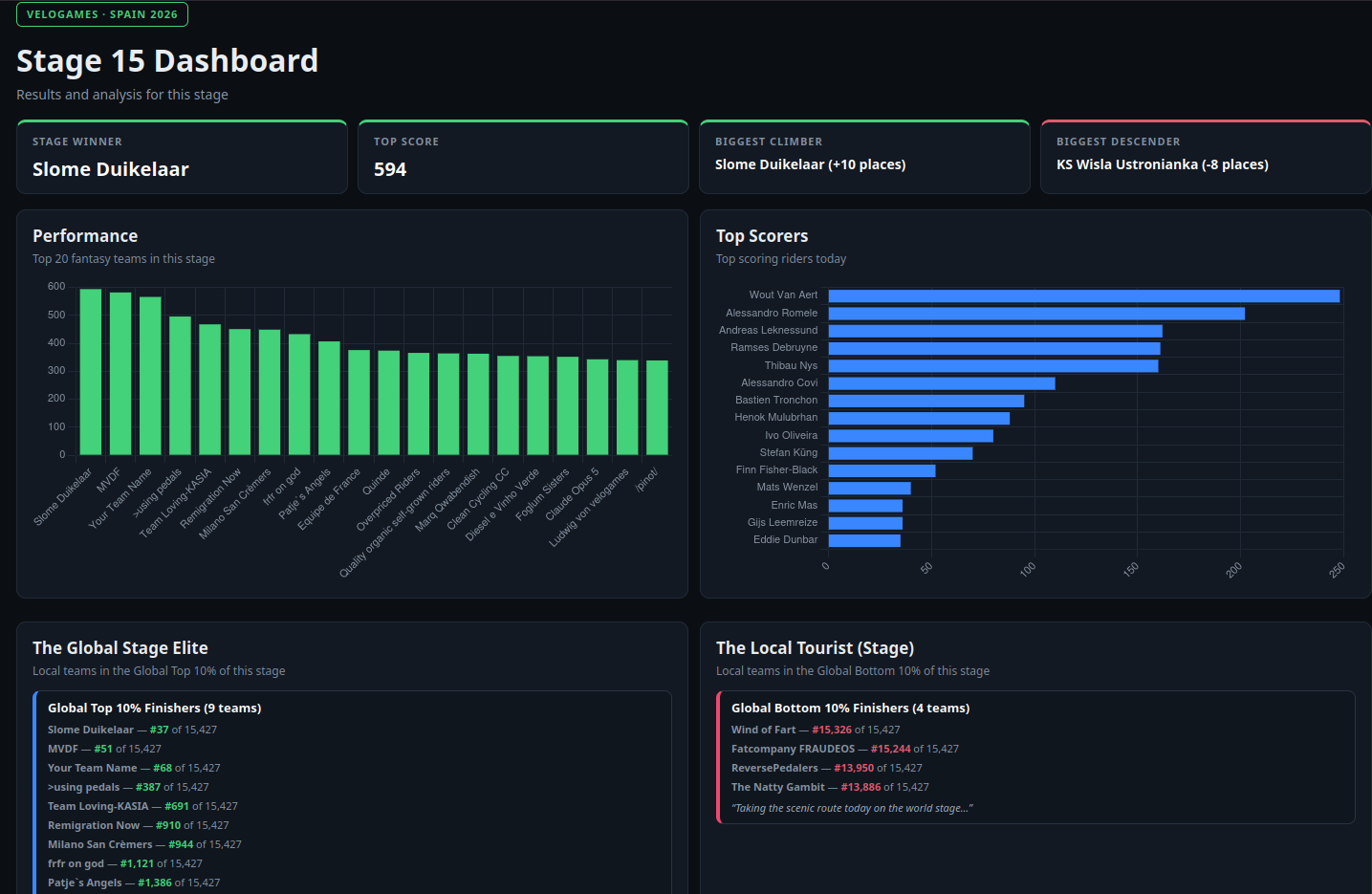1372x894 pixels.
Task: Click the Biggest Descender card
Action: [x=1206, y=157]
